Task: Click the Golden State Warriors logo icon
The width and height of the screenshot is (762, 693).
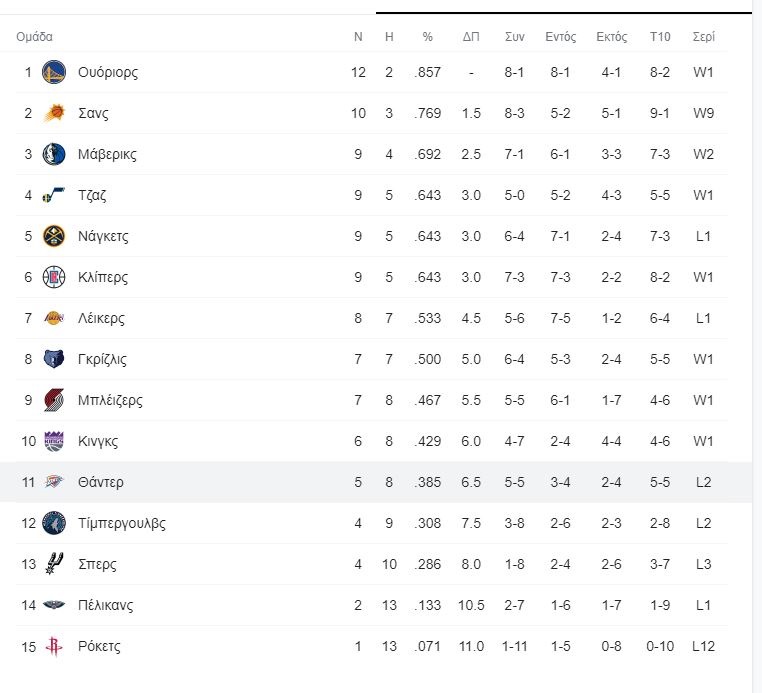Action: coord(53,72)
